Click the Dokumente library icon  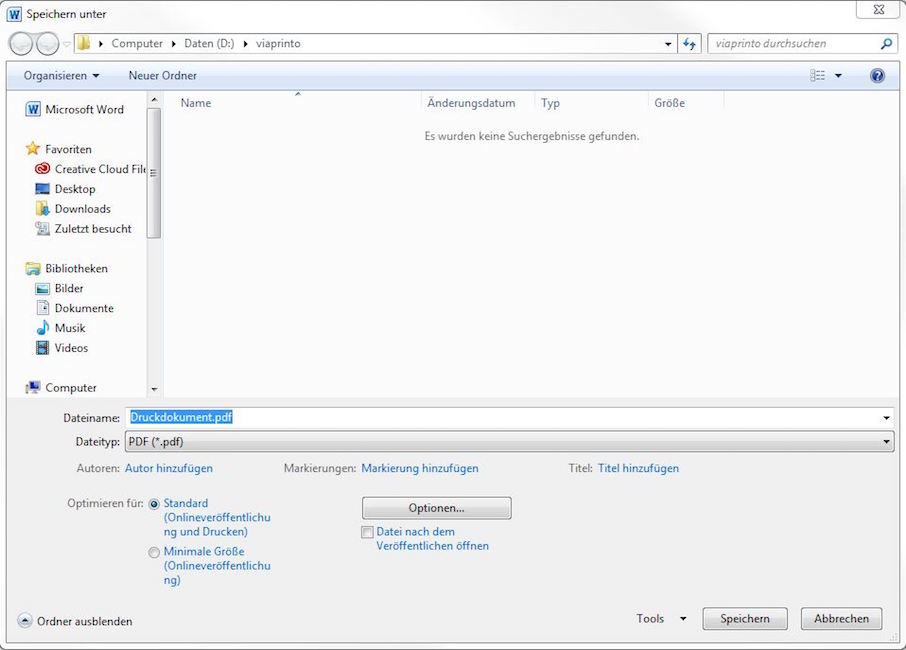point(42,308)
